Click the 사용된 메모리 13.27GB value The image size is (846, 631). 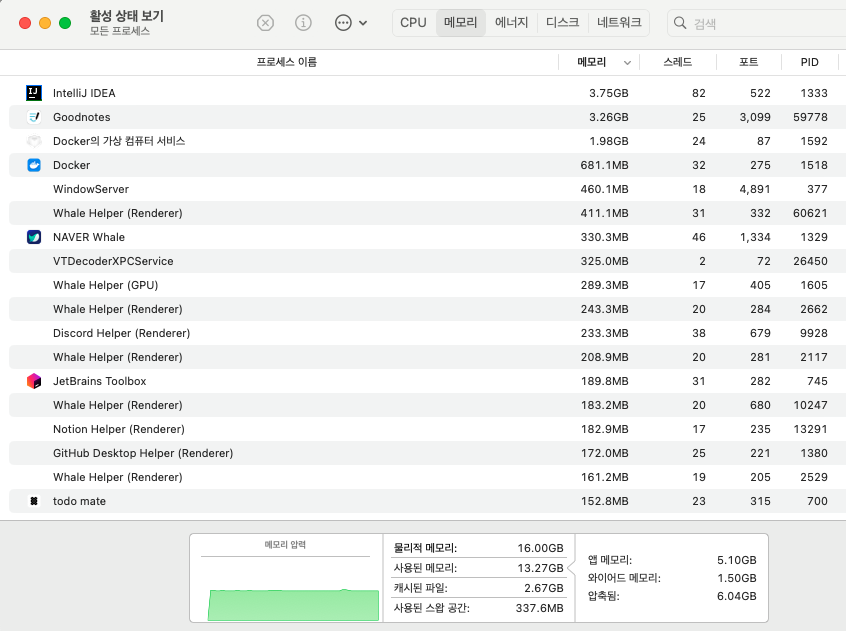click(x=540, y=568)
